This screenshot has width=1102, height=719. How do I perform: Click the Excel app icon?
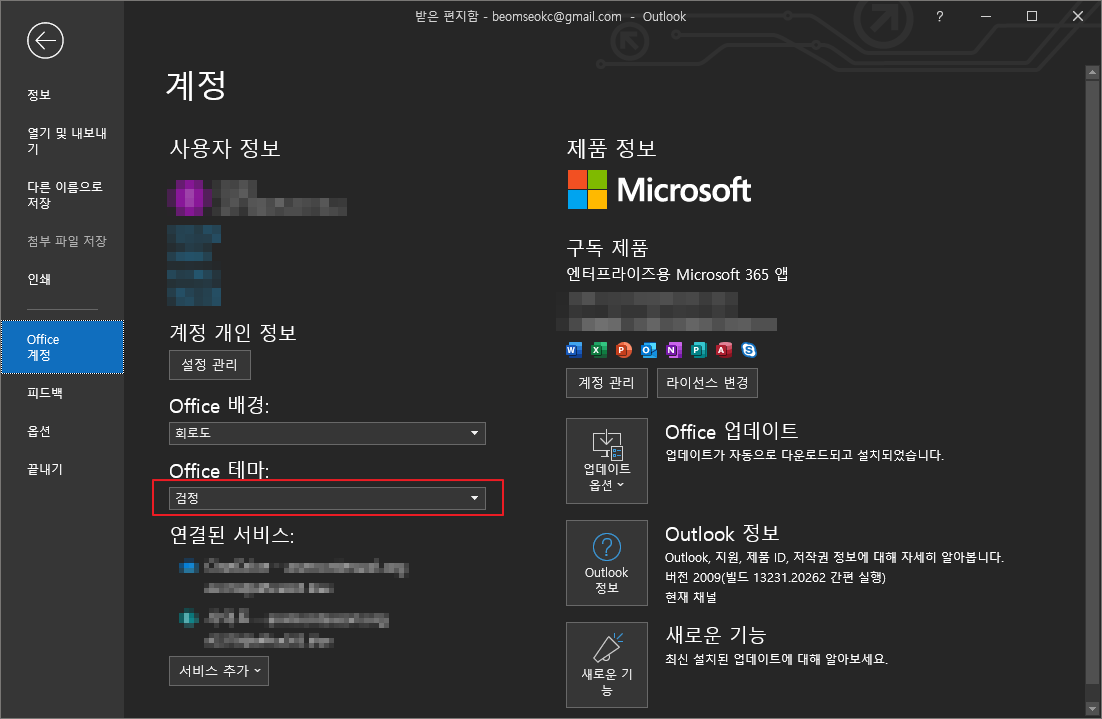(599, 349)
